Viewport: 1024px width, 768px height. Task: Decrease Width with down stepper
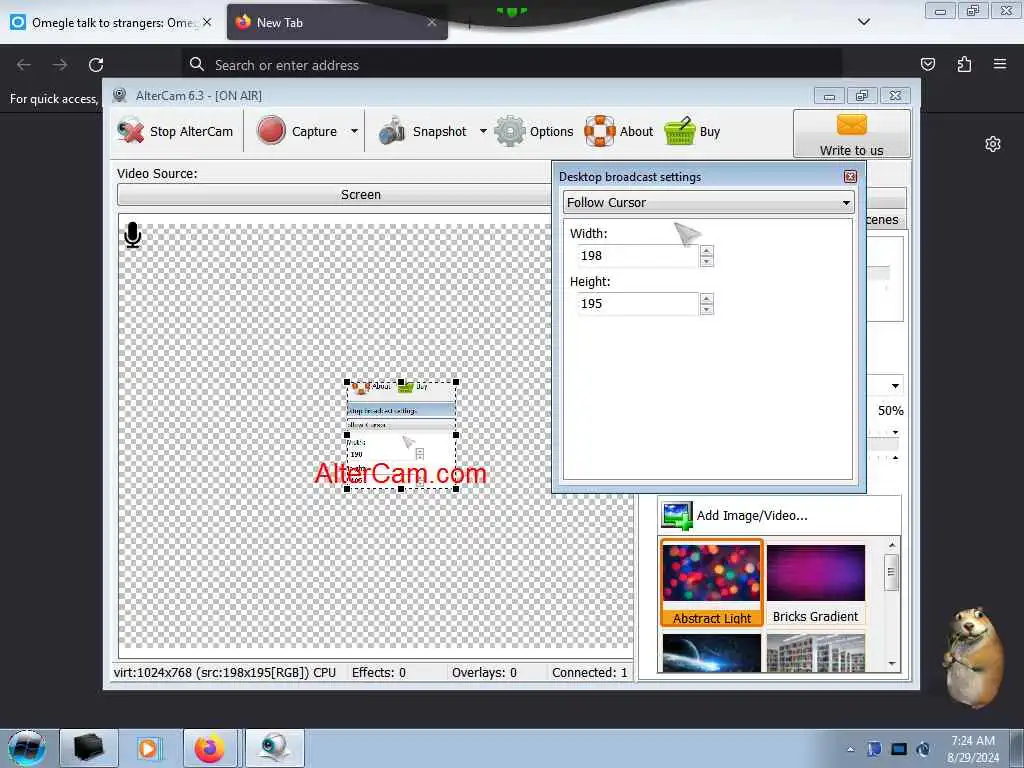(x=707, y=261)
